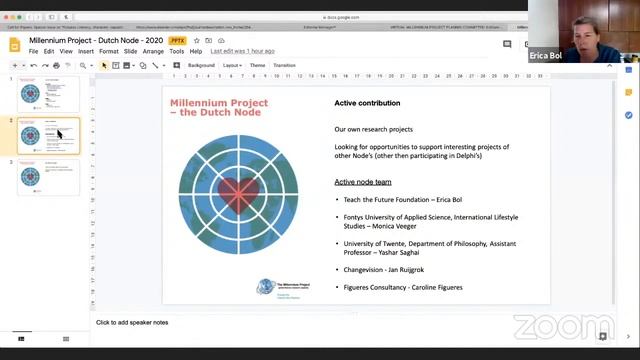
Task: Select slide 3 thumbnail in the filmstrip
Action: (49, 178)
